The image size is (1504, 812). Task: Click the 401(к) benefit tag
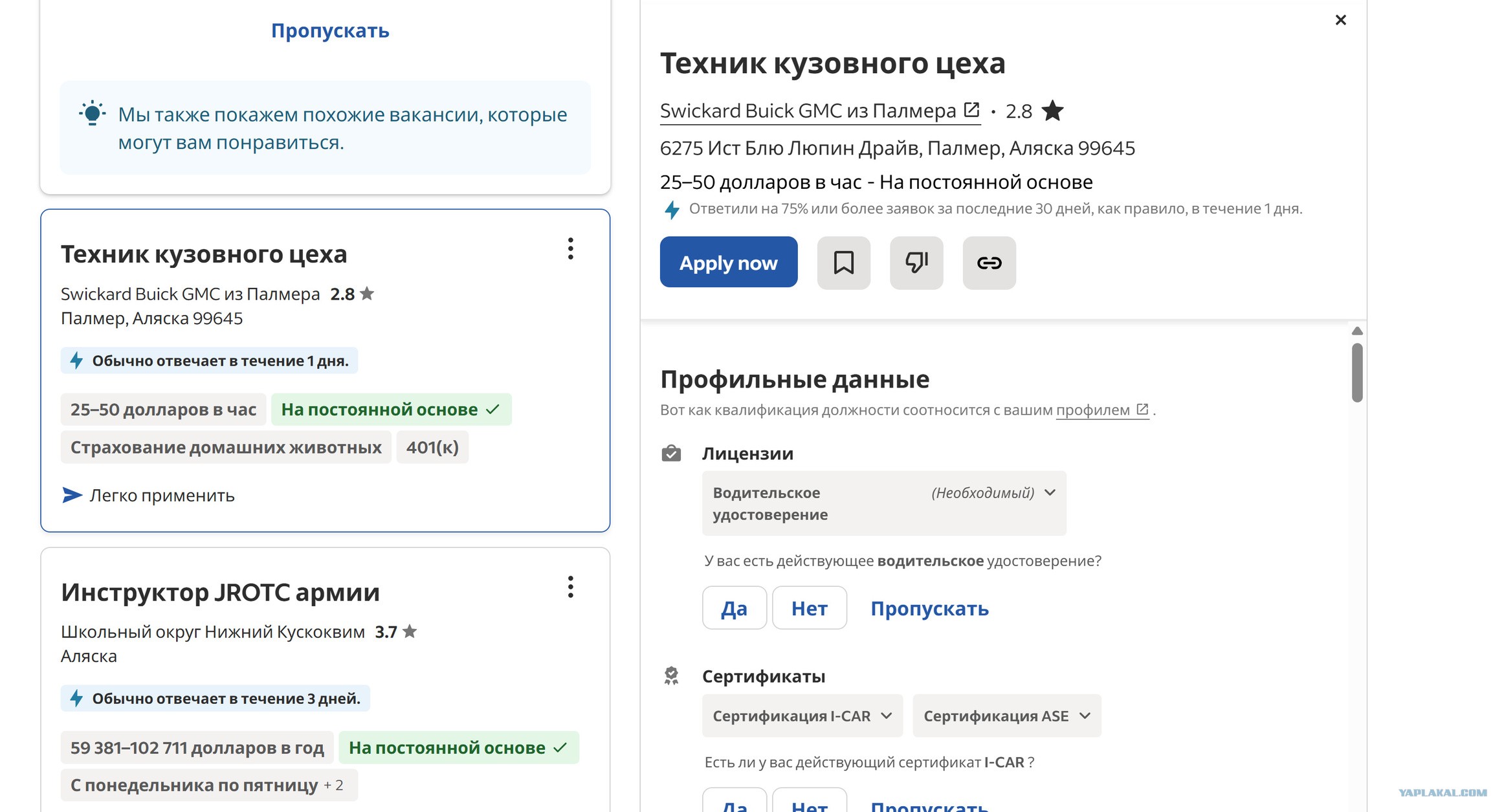(432, 447)
